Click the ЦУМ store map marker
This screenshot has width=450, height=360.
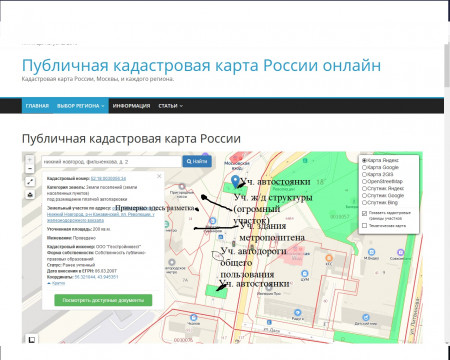pos(305,274)
